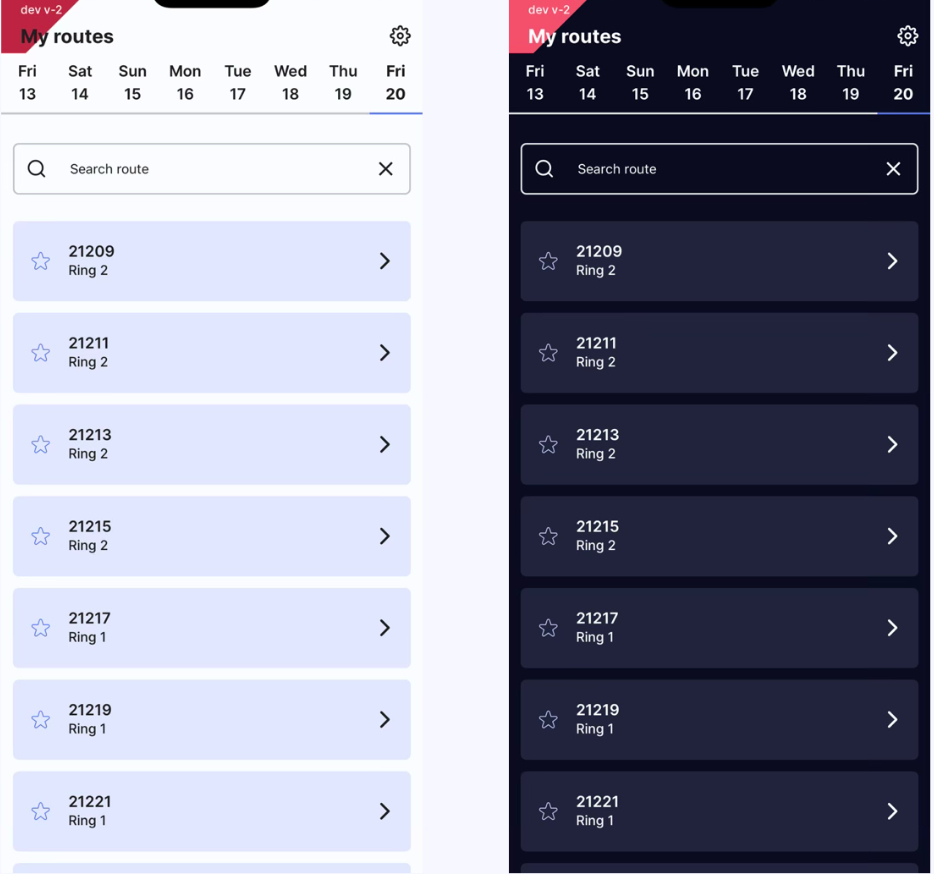Open route 21215 chevron in dark theme
This screenshot has height=874, width=934.
pos(892,536)
